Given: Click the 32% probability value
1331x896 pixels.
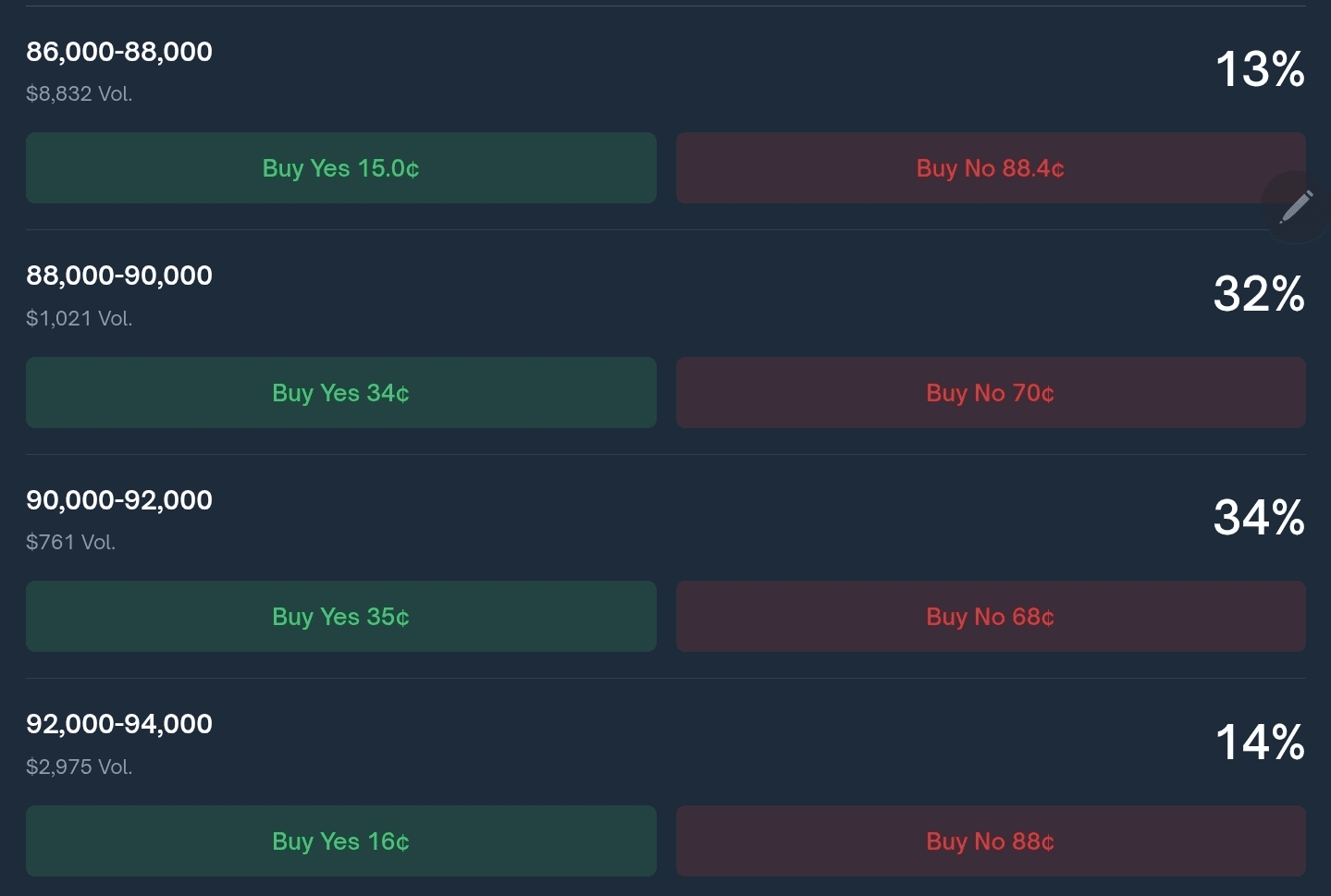Looking at the screenshot, I should click(x=1259, y=294).
